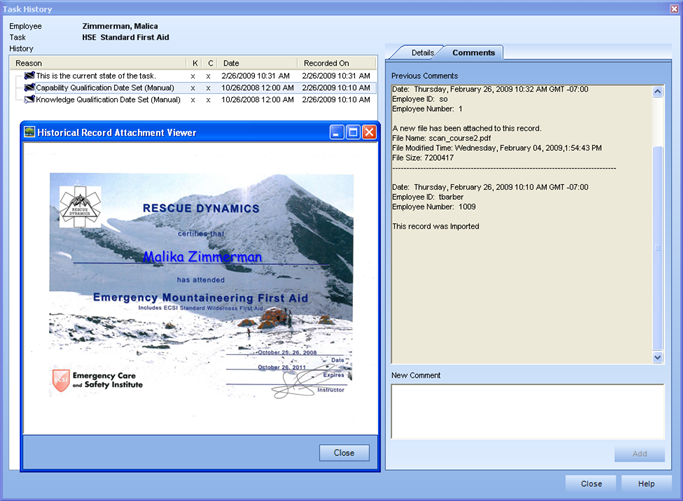
Task: Click 'This record was Imported' comment text
Action: pos(436,226)
